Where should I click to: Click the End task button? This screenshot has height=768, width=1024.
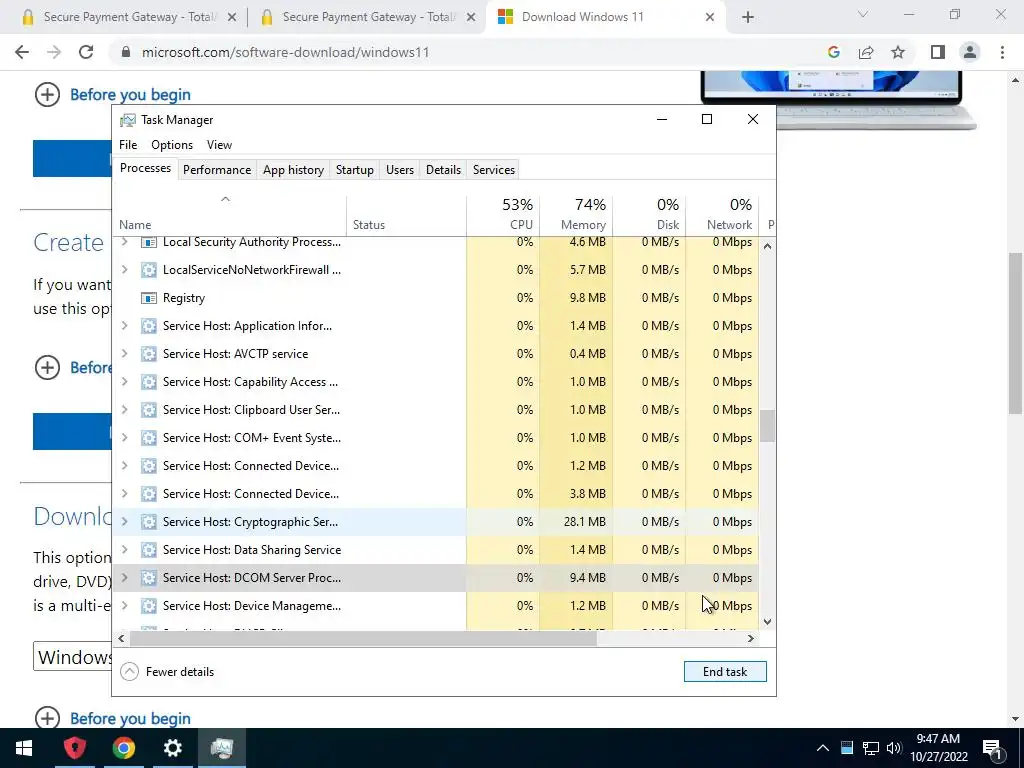[x=725, y=671]
